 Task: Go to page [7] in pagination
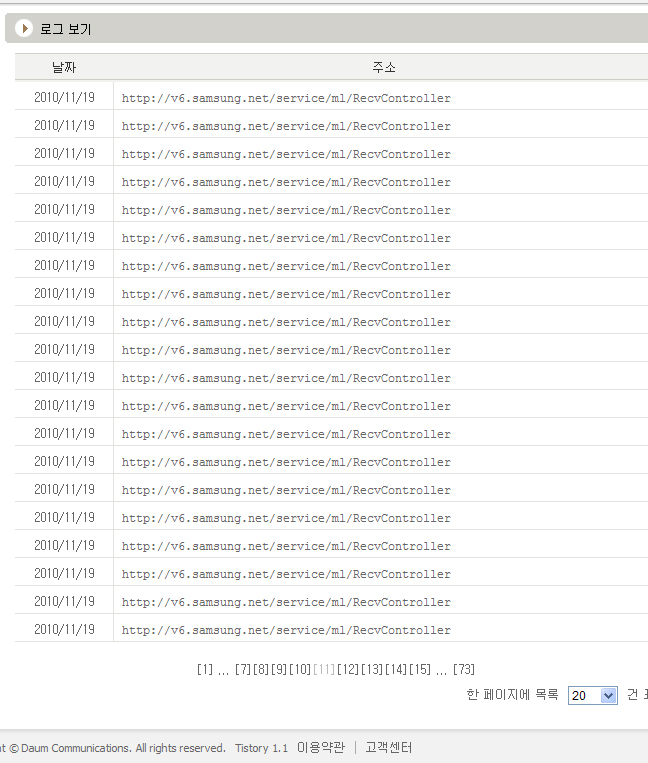click(243, 670)
